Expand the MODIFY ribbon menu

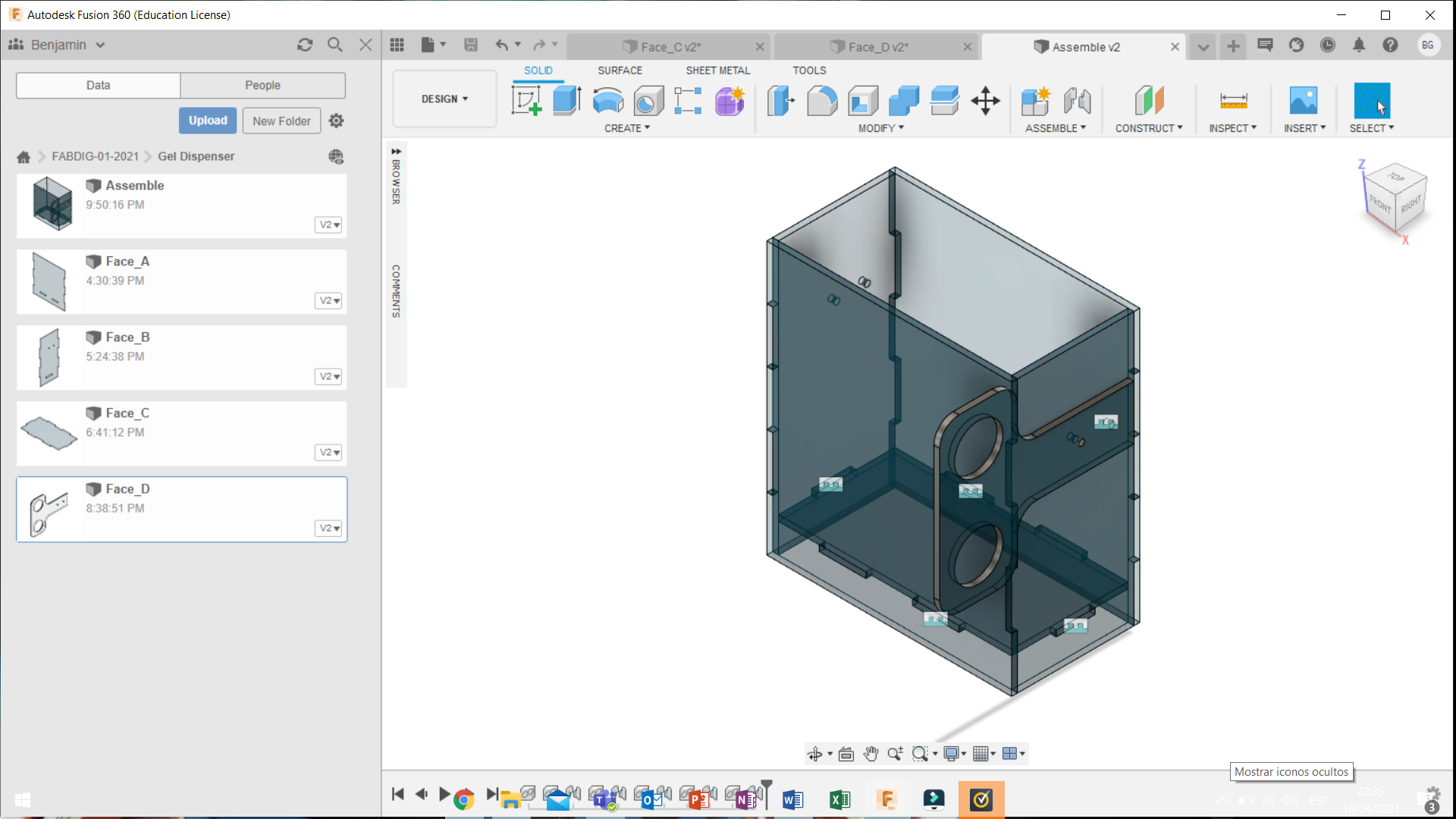tap(878, 128)
